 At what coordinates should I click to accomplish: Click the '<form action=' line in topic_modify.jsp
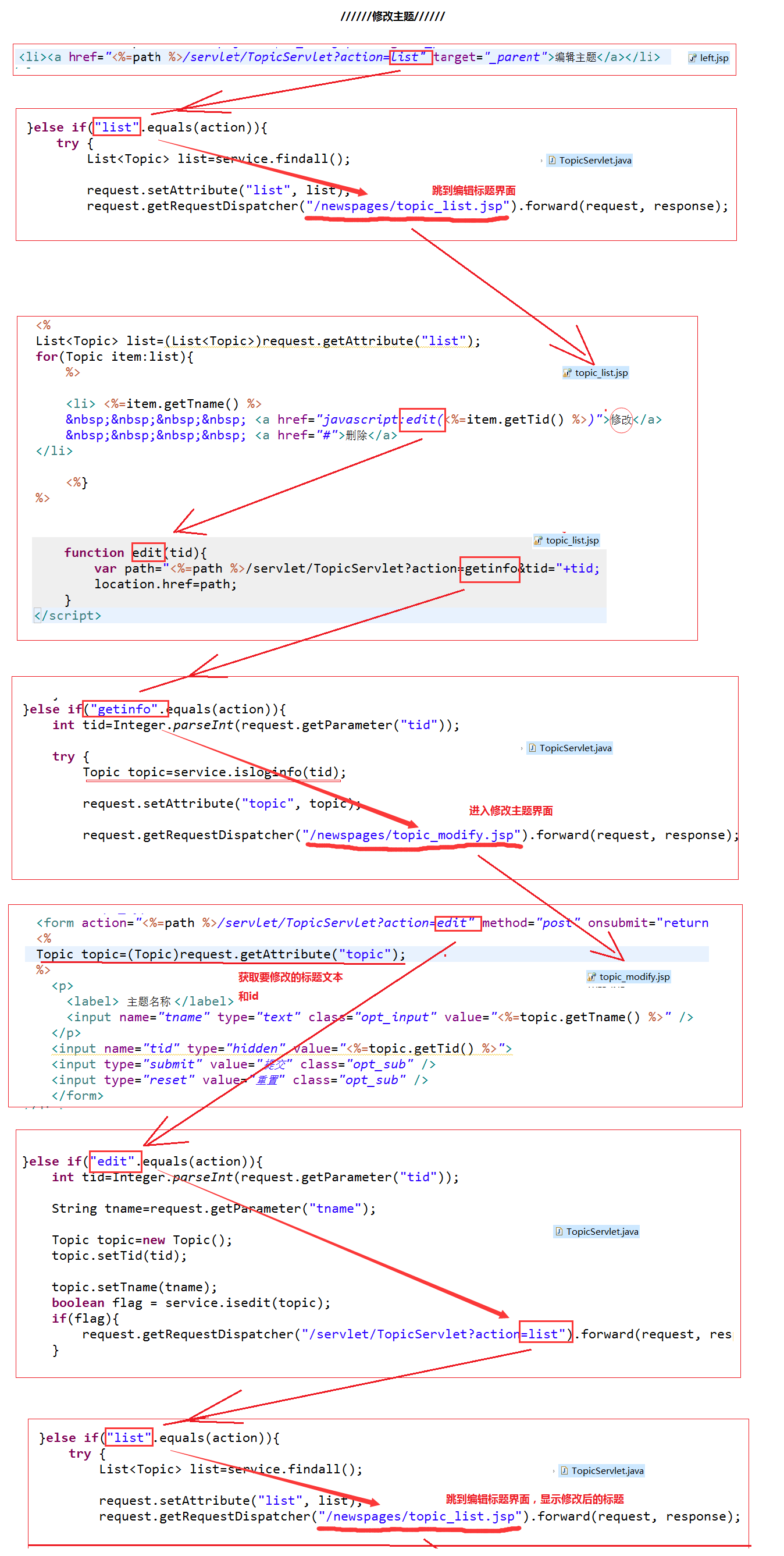[x=372, y=922]
